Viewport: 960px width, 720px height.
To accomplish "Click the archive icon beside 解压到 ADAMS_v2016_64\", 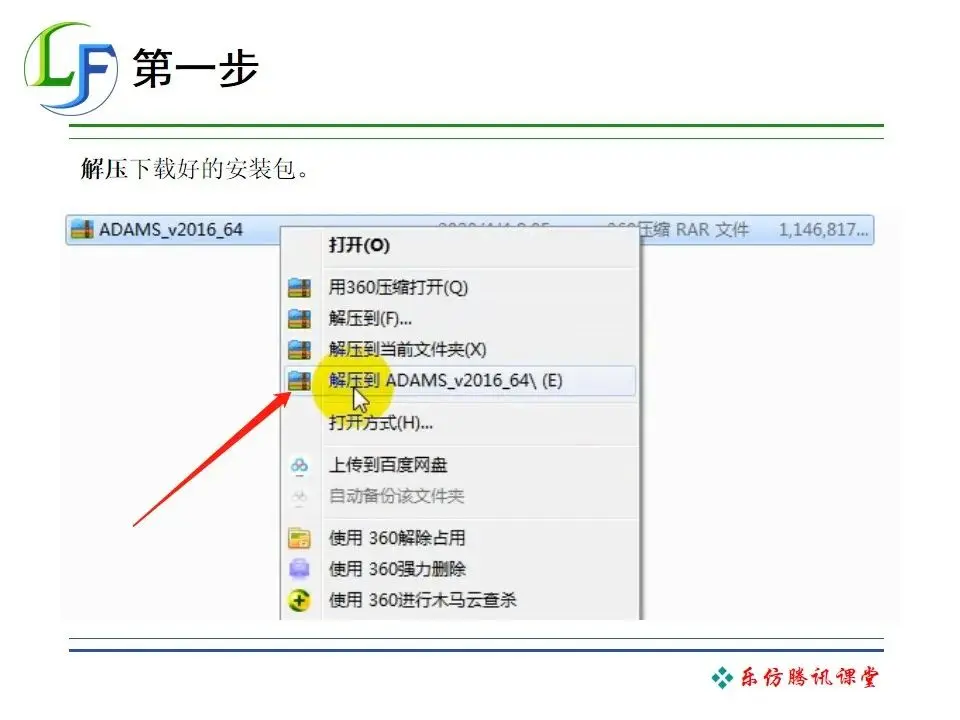I will tap(299, 381).
